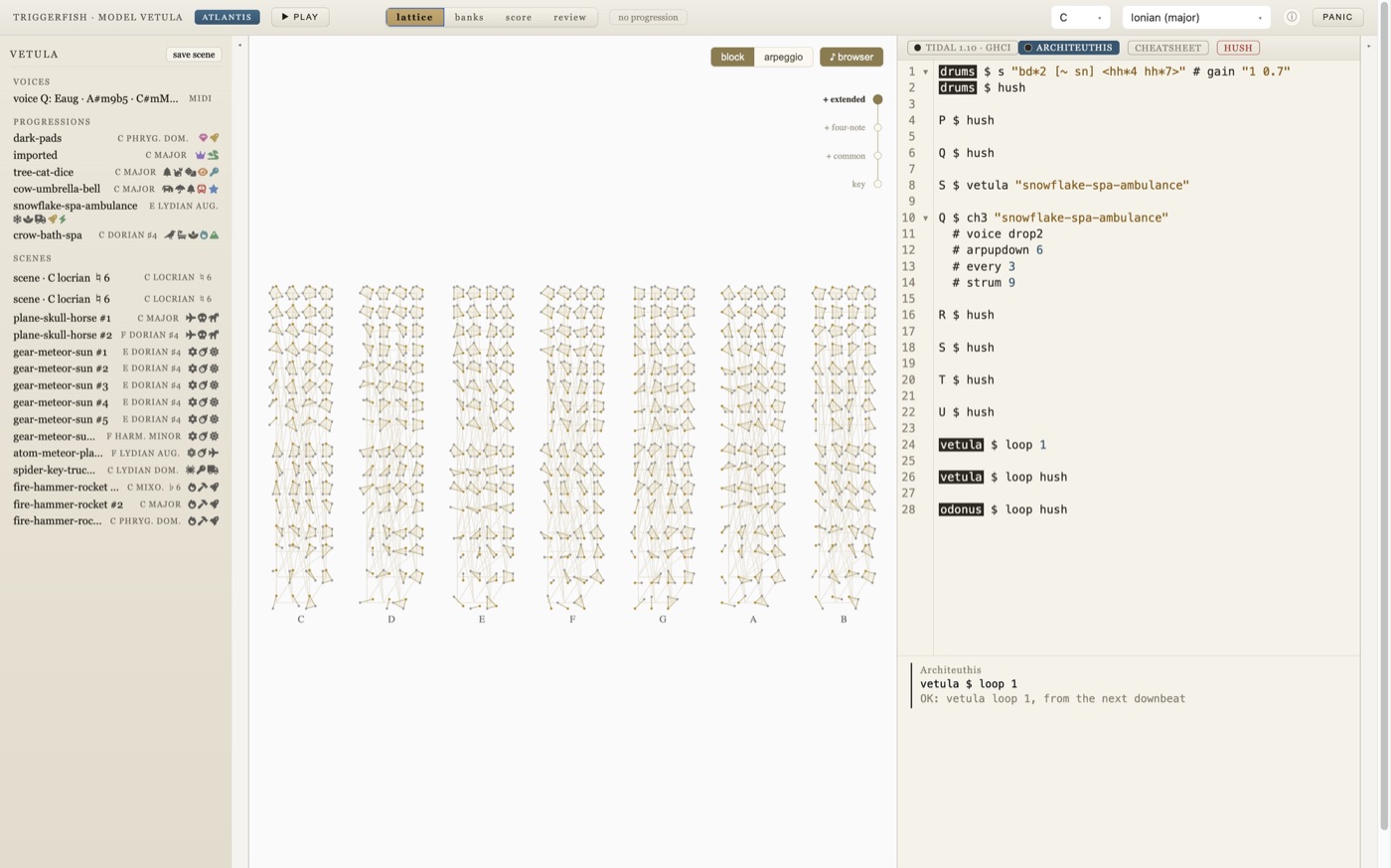Switch chord mode to block
Viewport: 1391px width, 868px height.
coord(732,57)
